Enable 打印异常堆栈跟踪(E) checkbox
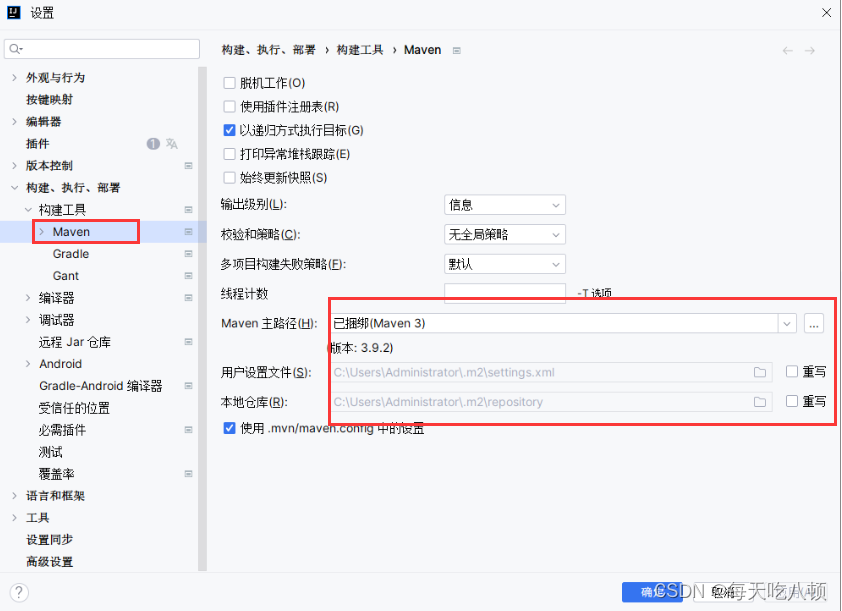The width and height of the screenshot is (842, 611). (229, 154)
